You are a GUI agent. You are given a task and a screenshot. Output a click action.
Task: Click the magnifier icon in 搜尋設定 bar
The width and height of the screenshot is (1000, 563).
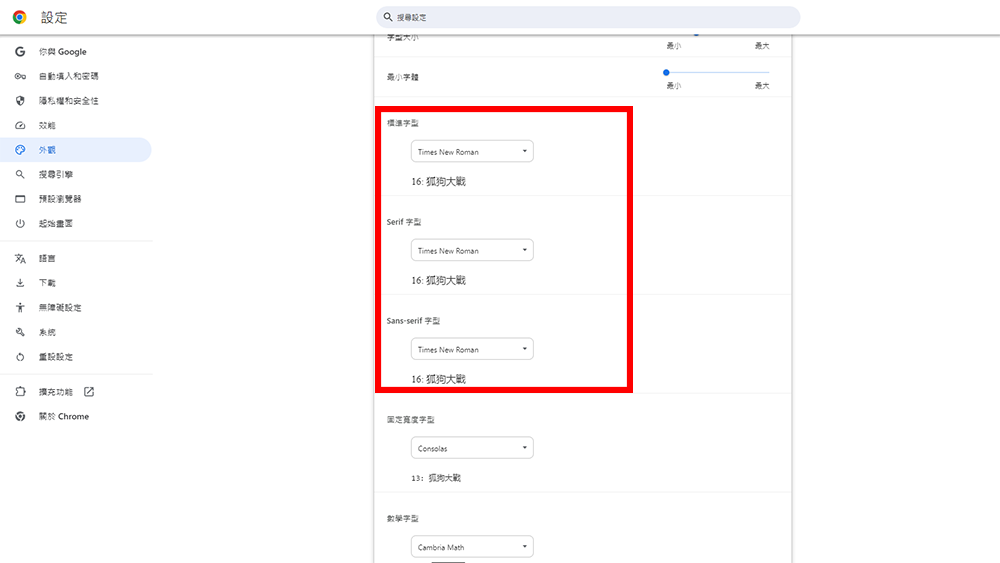pyautogui.click(x=388, y=17)
